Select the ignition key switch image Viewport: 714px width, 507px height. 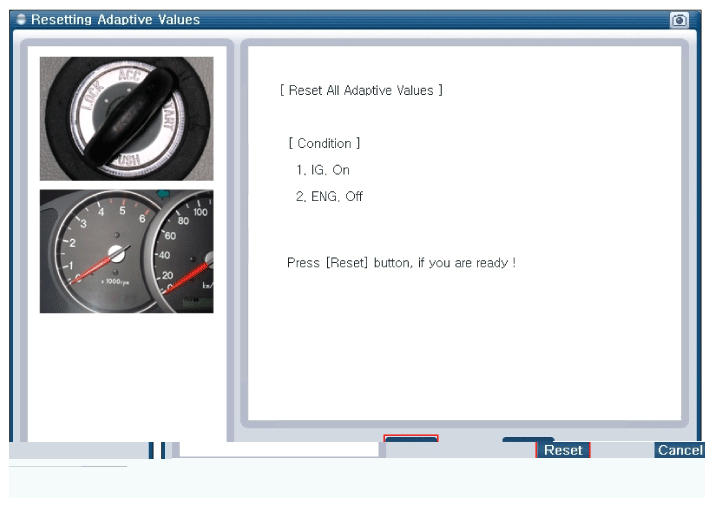click(126, 118)
